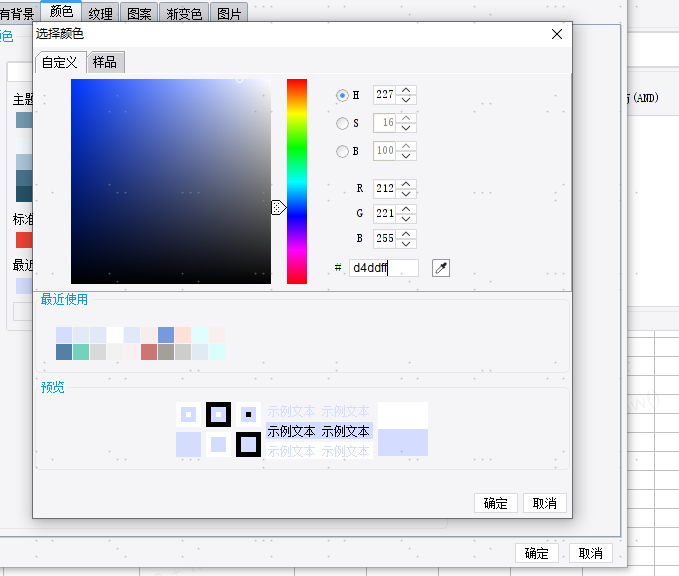Increase the RGB B value with the up arrow
679x576 pixels.
pyautogui.click(x=406, y=234)
